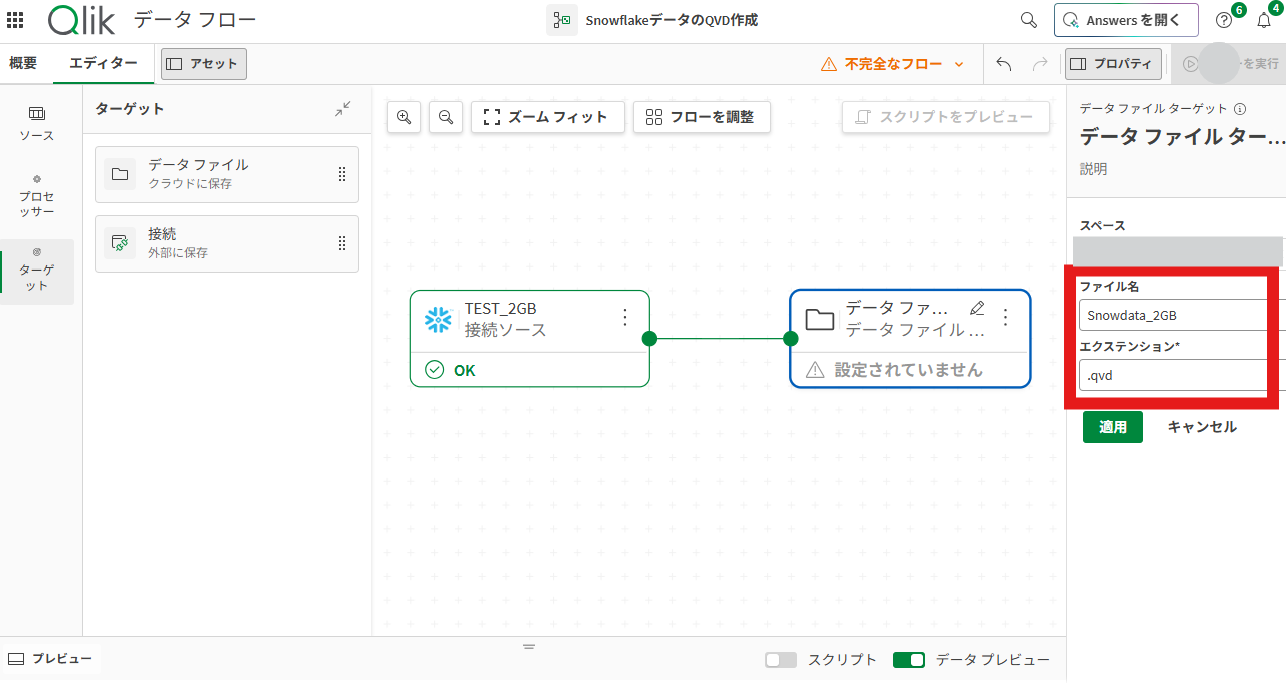This screenshot has width=1286, height=683.
Task: Toggle the スクリプト switch
Action: click(781, 660)
